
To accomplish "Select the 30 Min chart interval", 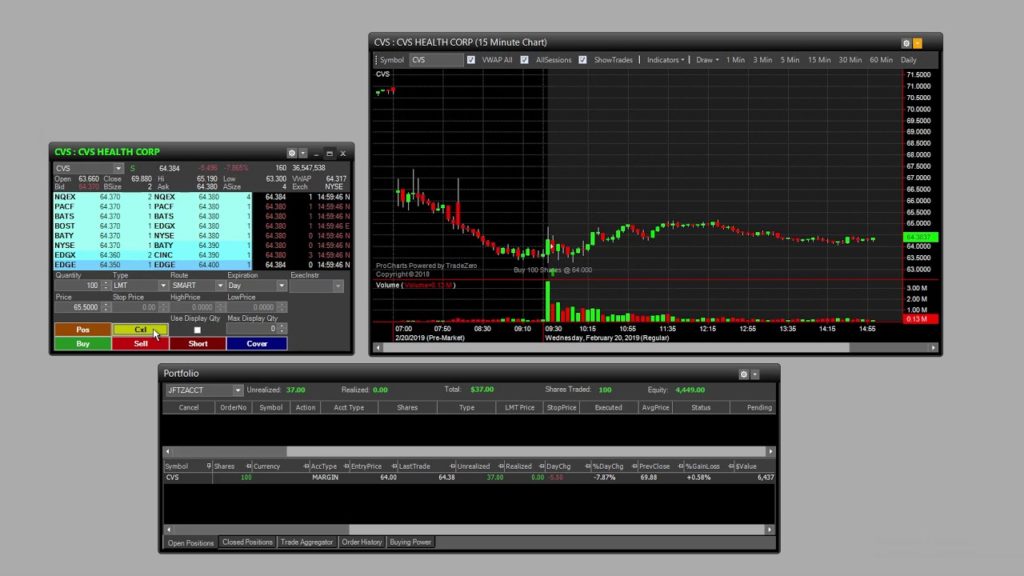I will (849, 60).
